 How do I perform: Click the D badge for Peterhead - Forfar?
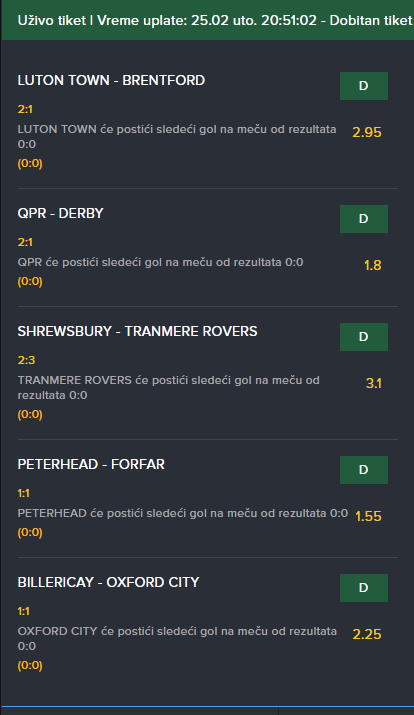coord(364,470)
